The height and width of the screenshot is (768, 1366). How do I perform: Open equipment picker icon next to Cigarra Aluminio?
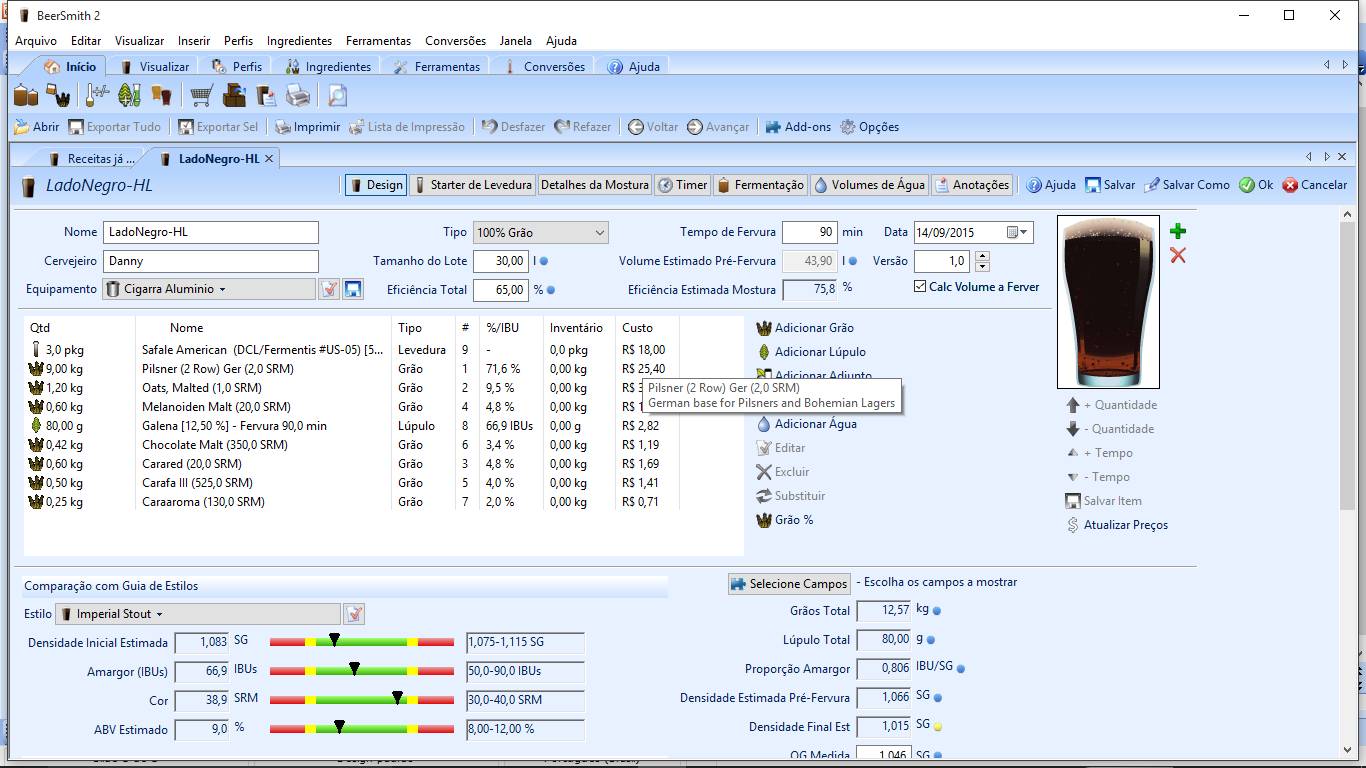tap(329, 289)
